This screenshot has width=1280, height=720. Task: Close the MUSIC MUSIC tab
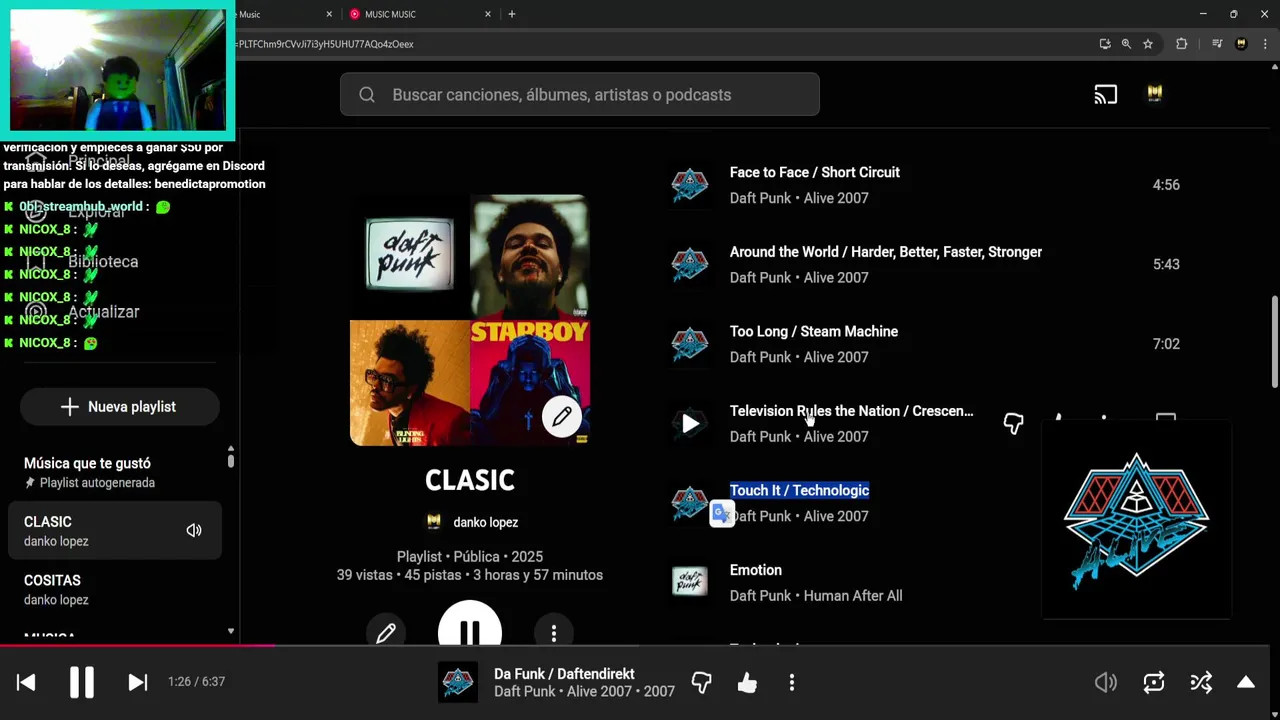tap(488, 14)
